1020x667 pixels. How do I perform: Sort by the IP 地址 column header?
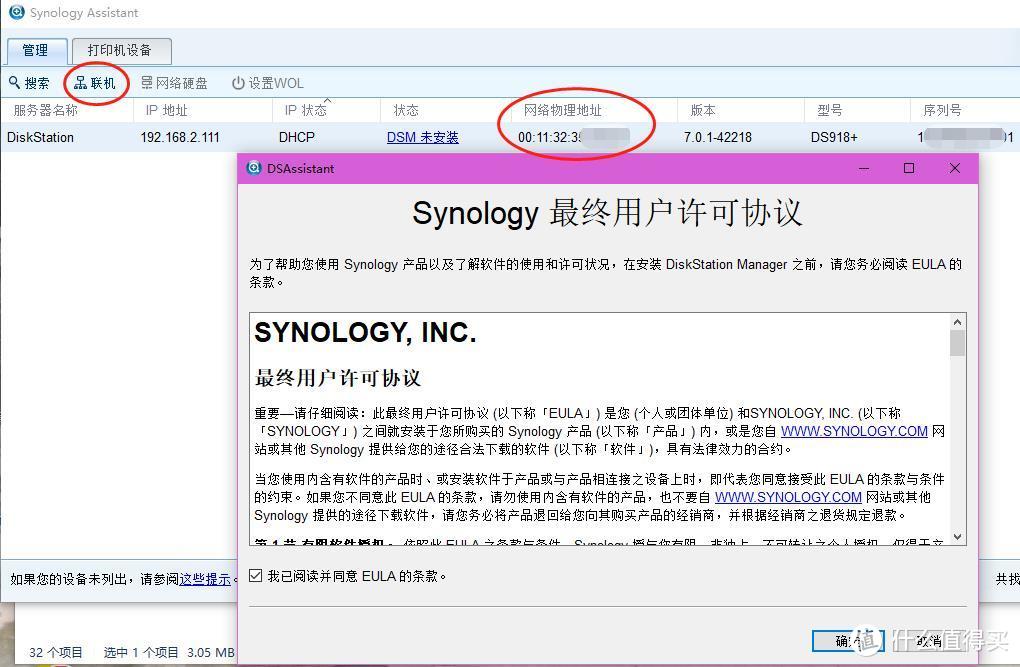(x=202, y=110)
